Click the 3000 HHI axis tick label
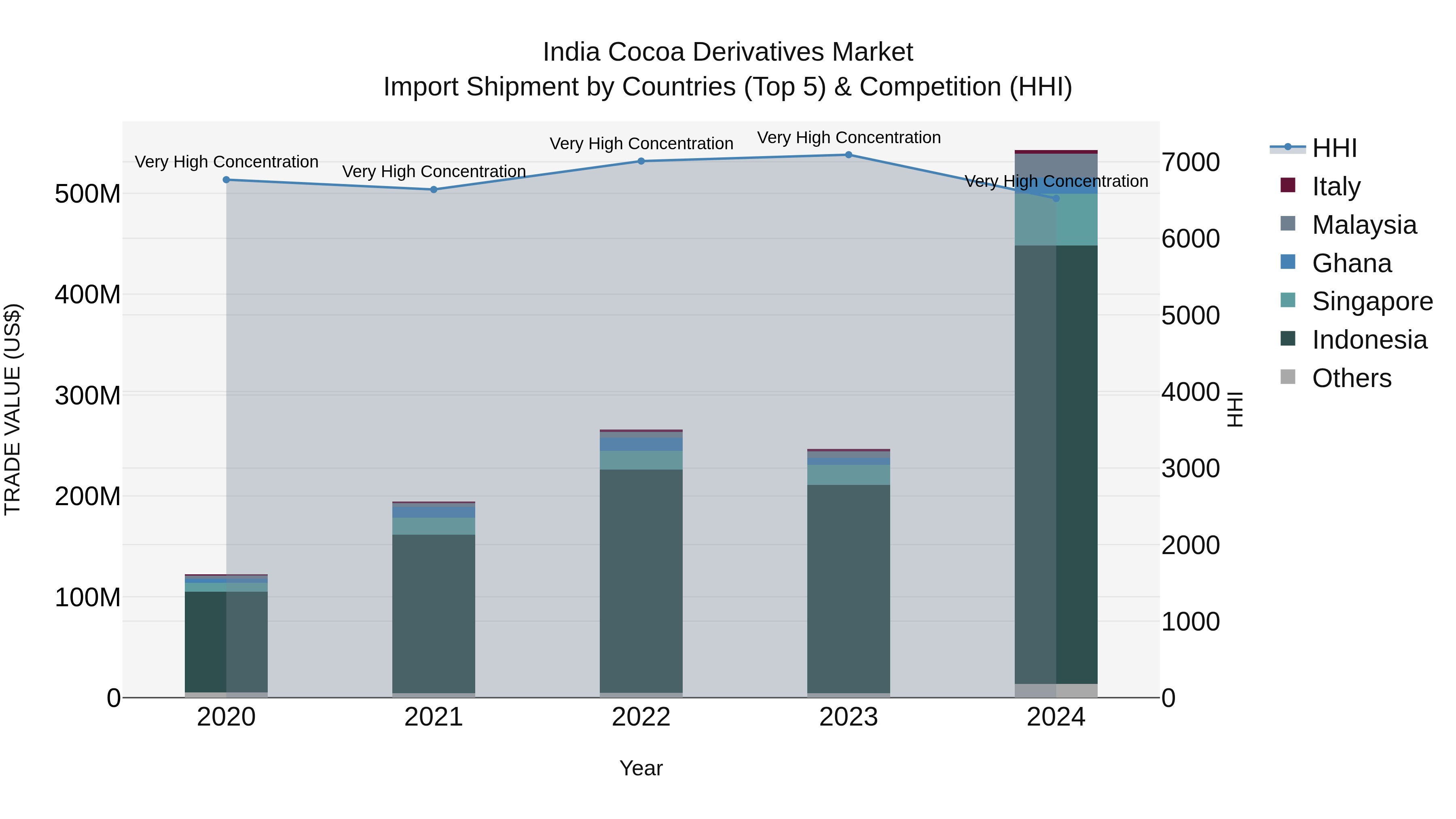The width and height of the screenshot is (1456, 819). click(x=1191, y=469)
